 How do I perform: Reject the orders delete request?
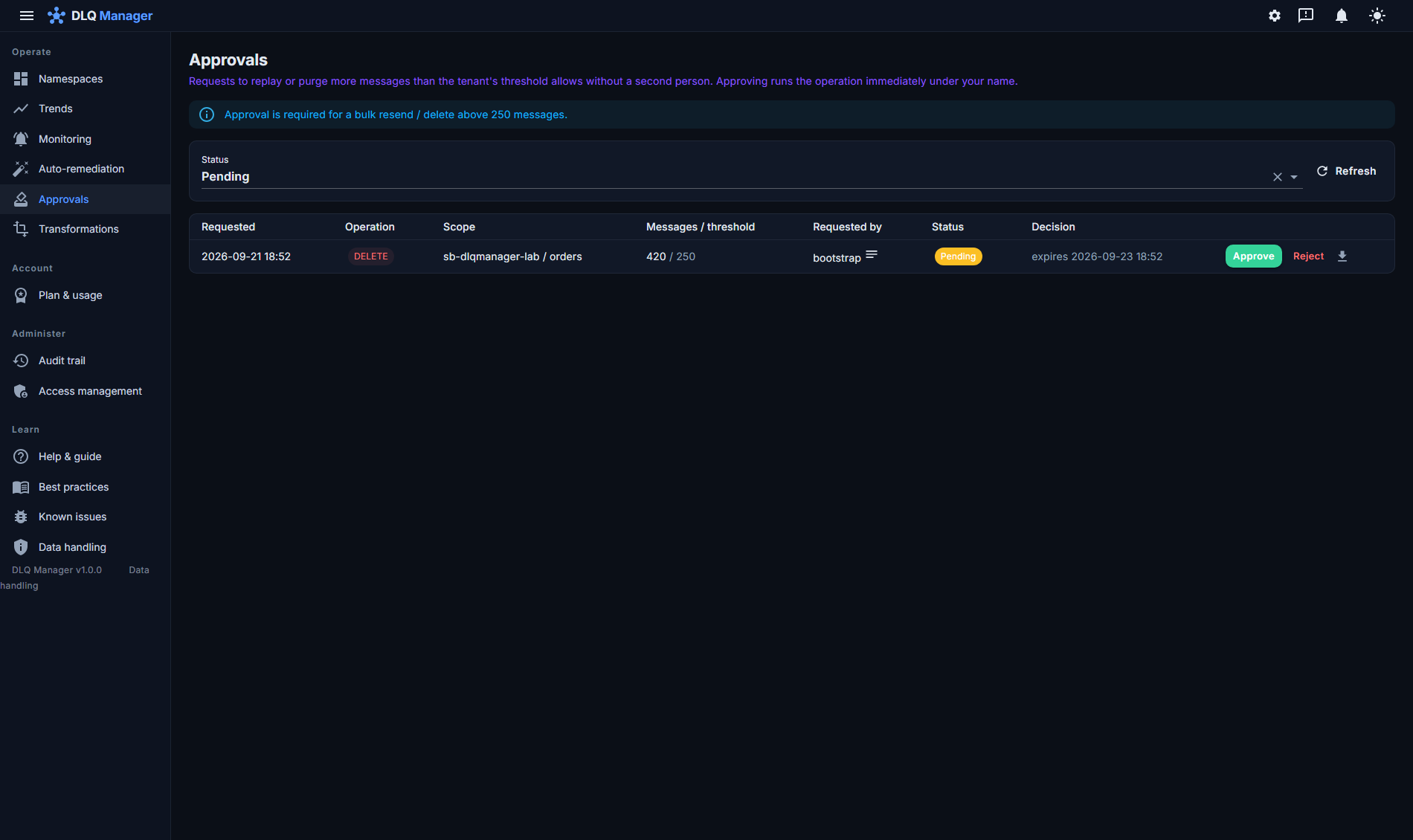1309,256
